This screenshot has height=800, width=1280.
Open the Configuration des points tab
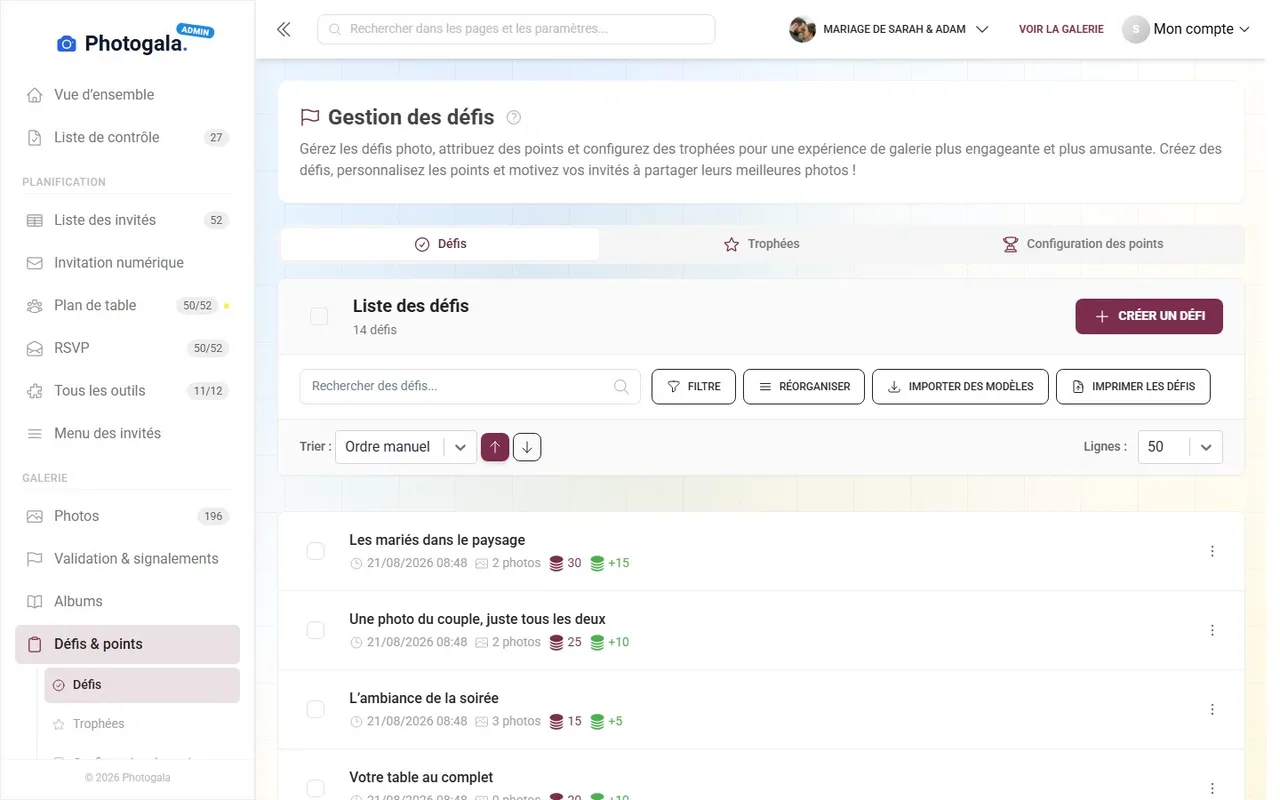1083,244
